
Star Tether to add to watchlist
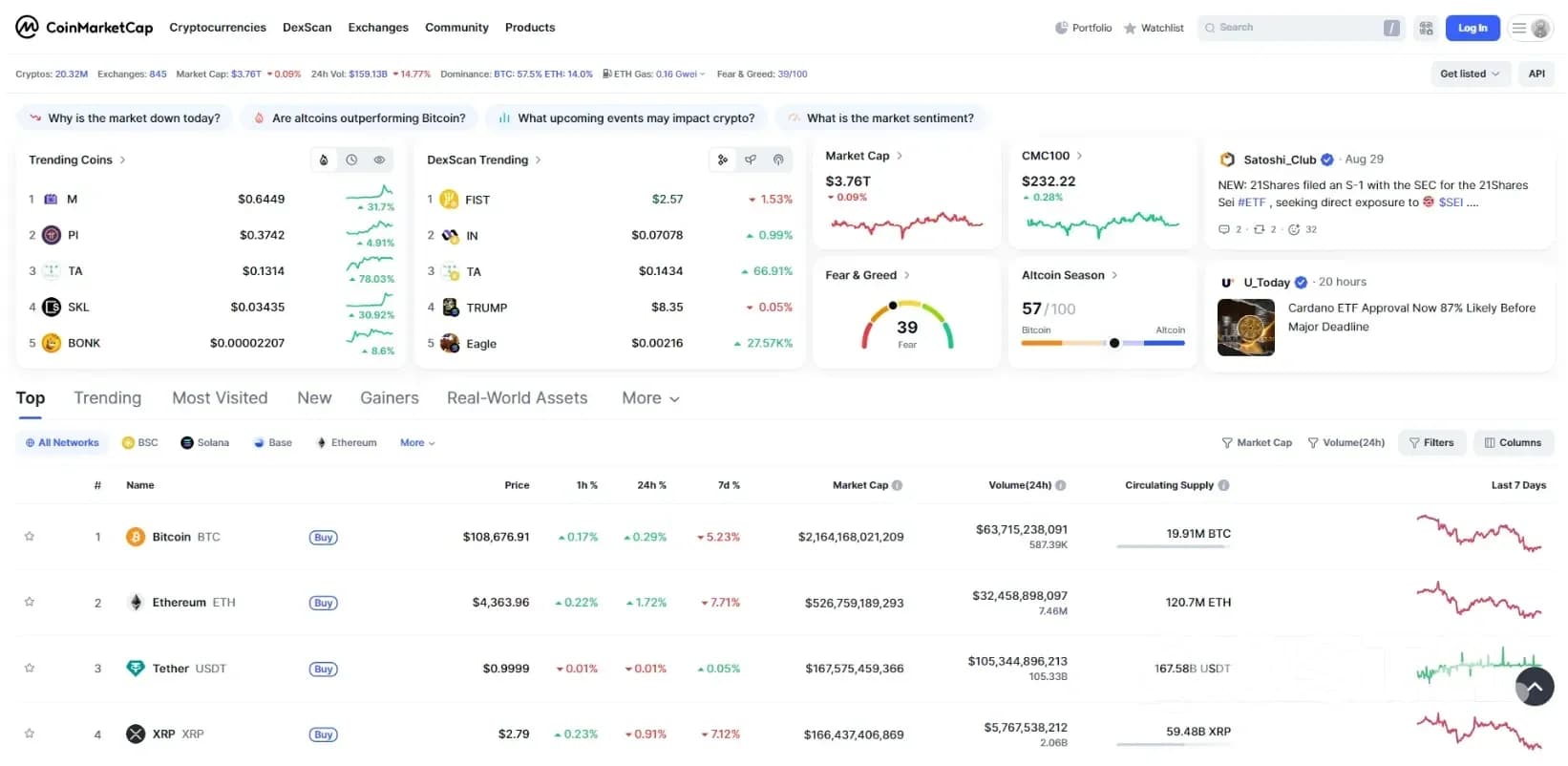coord(30,668)
